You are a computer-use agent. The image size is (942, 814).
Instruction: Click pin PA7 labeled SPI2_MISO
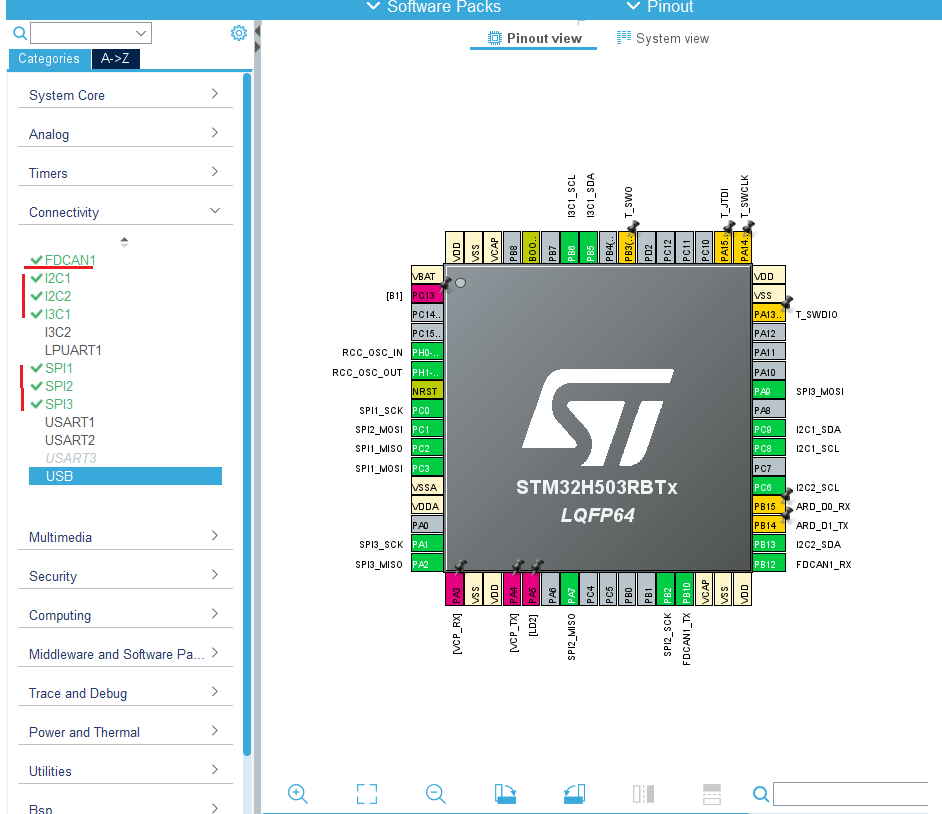[570, 589]
